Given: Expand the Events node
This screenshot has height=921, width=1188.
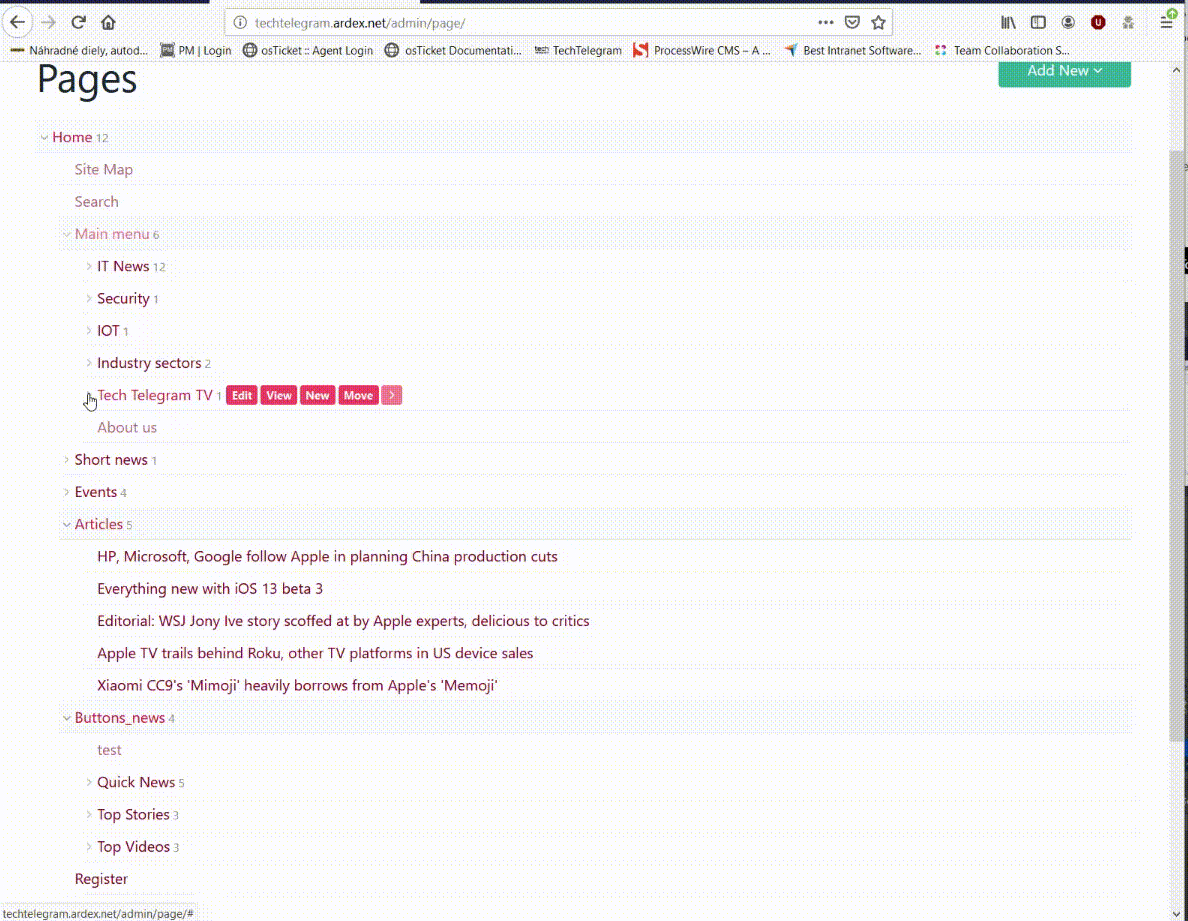Looking at the screenshot, I should 67,492.
